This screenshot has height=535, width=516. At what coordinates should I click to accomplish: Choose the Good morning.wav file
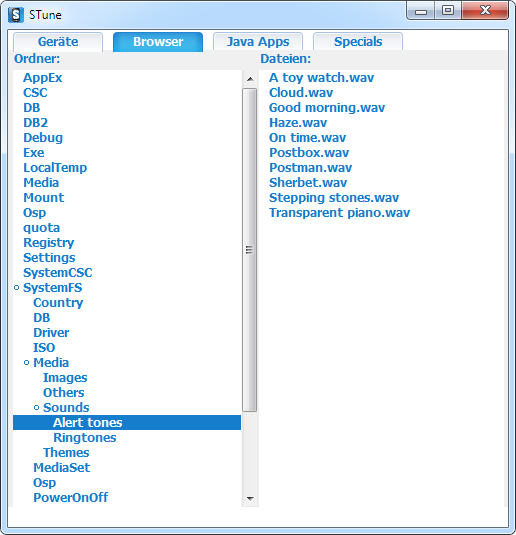[x=327, y=108]
